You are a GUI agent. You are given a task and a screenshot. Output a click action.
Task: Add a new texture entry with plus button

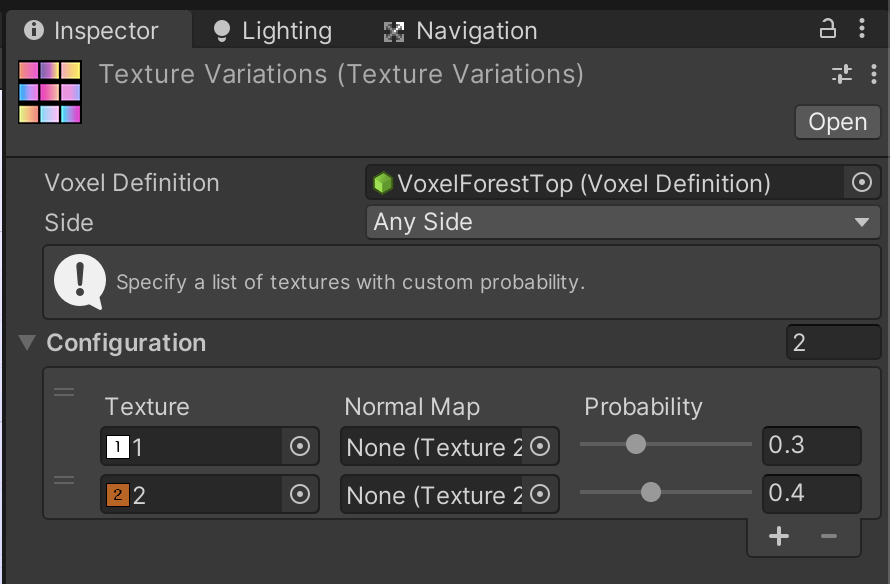778,536
